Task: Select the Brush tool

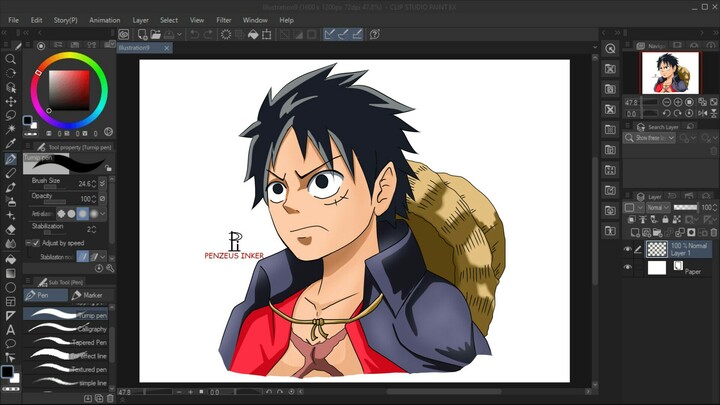Action: click(10, 187)
